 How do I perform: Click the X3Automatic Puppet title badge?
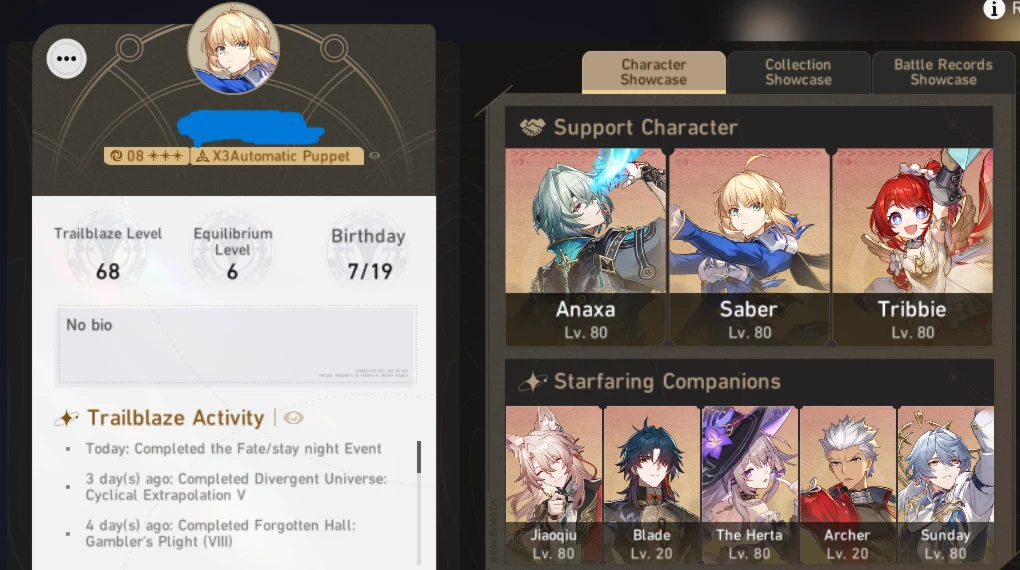[x=277, y=156]
